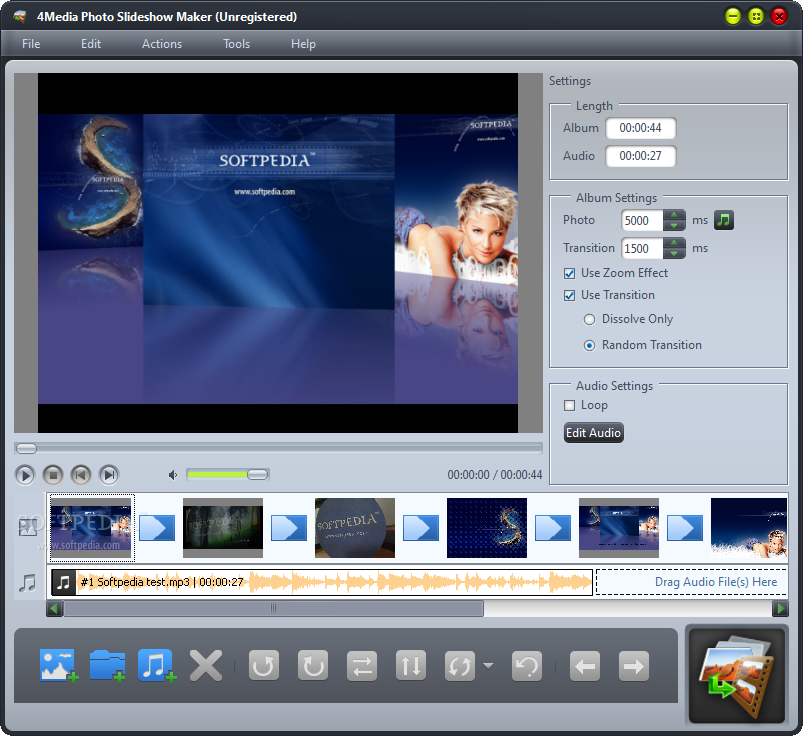
Task: Rotate photo clockwise
Action: (313, 666)
